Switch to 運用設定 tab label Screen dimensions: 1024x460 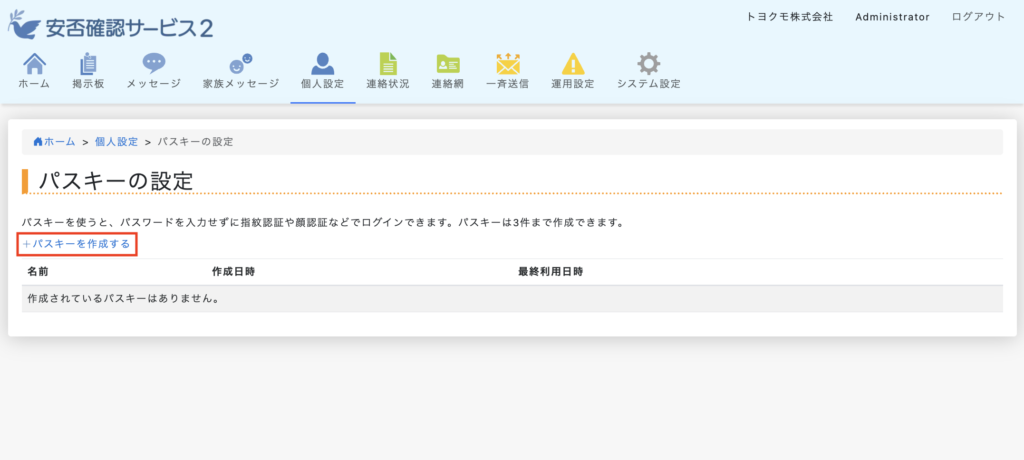[x=573, y=84]
